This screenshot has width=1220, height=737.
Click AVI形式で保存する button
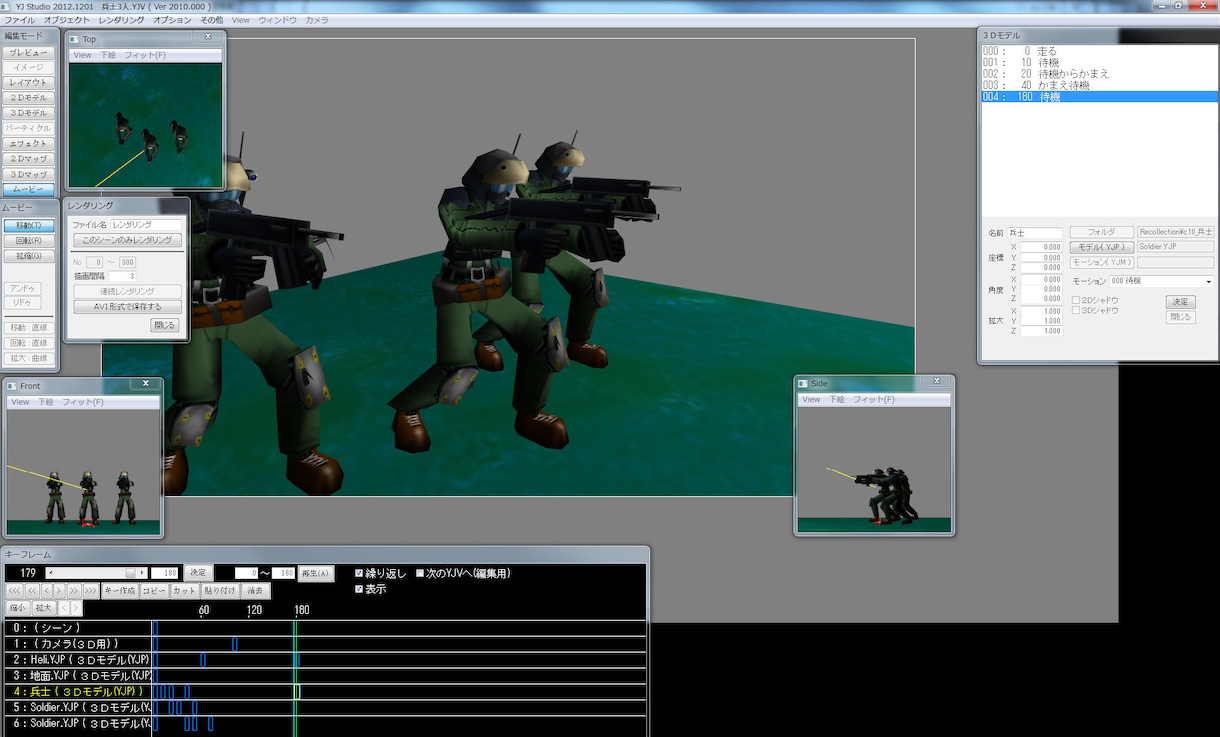coord(128,307)
